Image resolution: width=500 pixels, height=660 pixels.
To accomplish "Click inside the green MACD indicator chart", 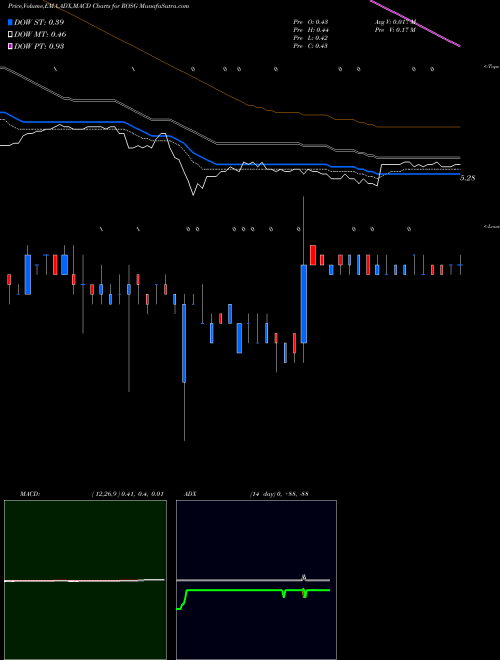I will (85, 579).
